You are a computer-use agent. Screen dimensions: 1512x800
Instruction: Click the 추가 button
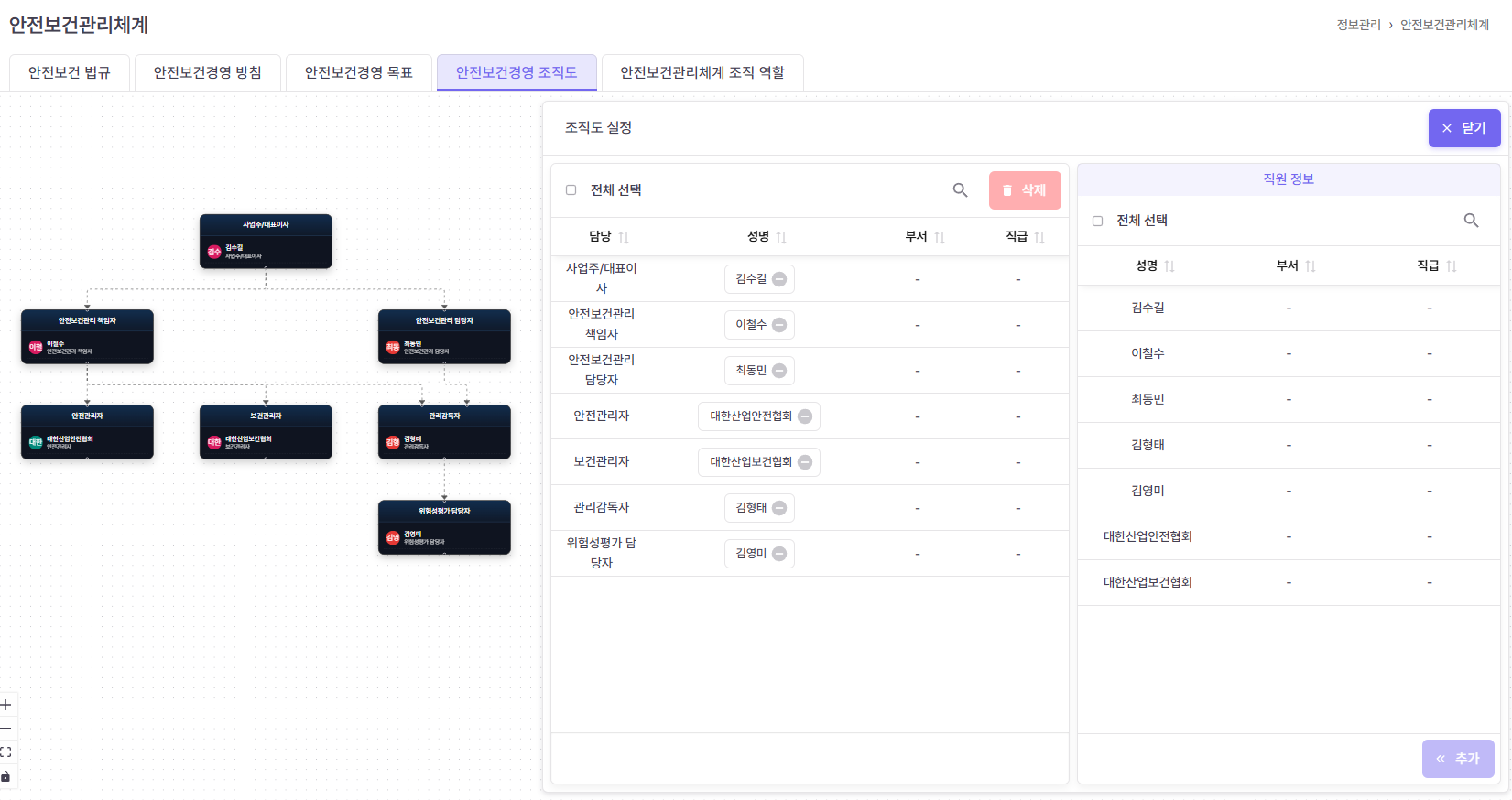click(x=1458, y=759)
